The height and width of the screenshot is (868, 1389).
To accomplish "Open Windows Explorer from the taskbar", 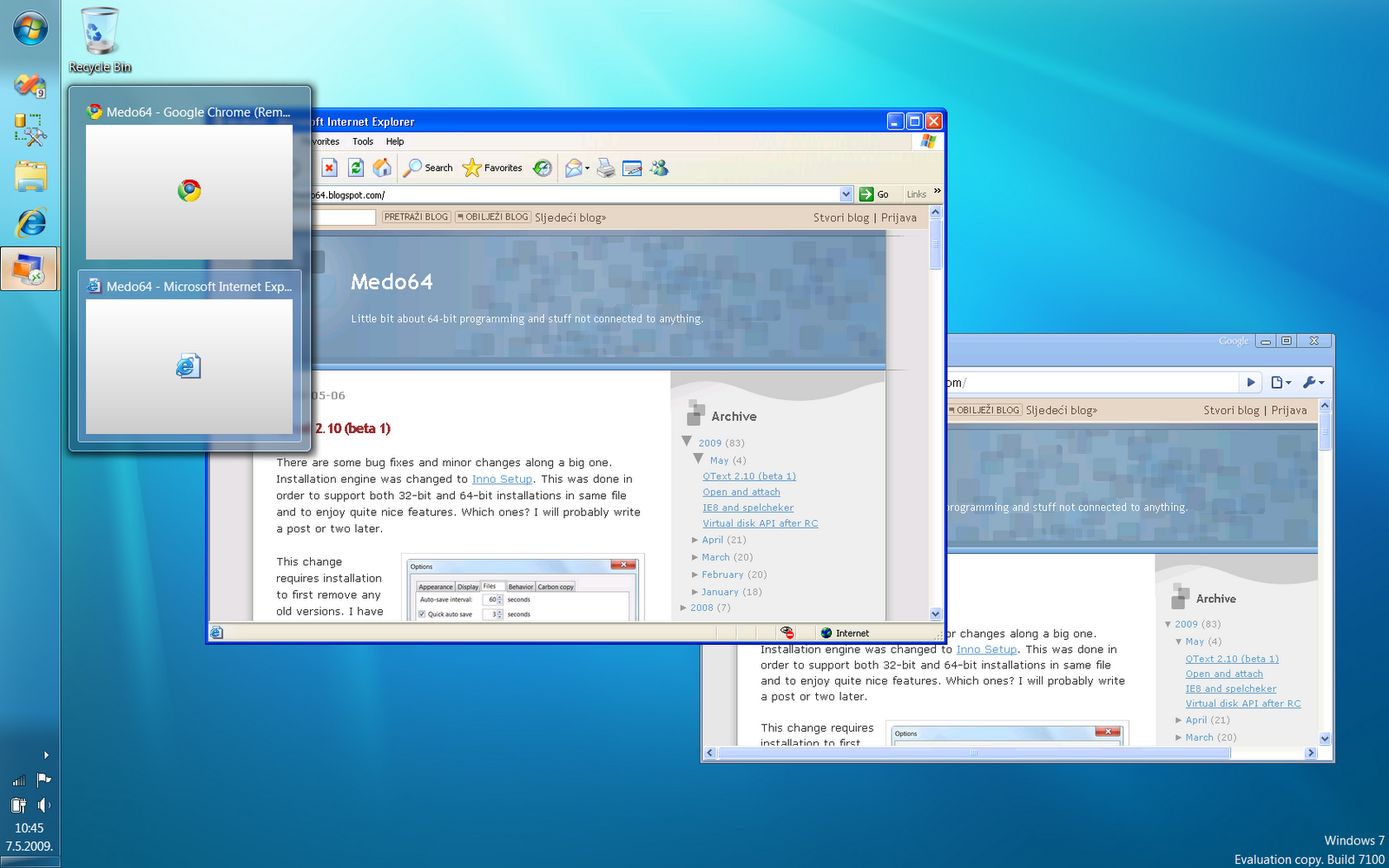I will 30,176.
